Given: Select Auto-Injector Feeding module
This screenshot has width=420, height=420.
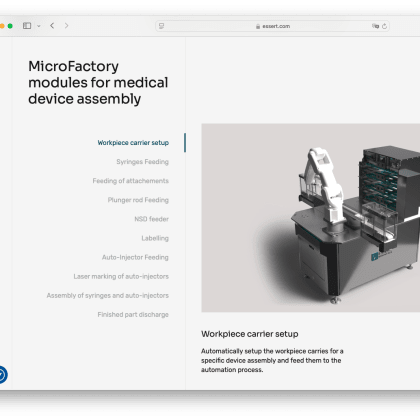Looking at the screenshot, I should (x=135, y=257).
